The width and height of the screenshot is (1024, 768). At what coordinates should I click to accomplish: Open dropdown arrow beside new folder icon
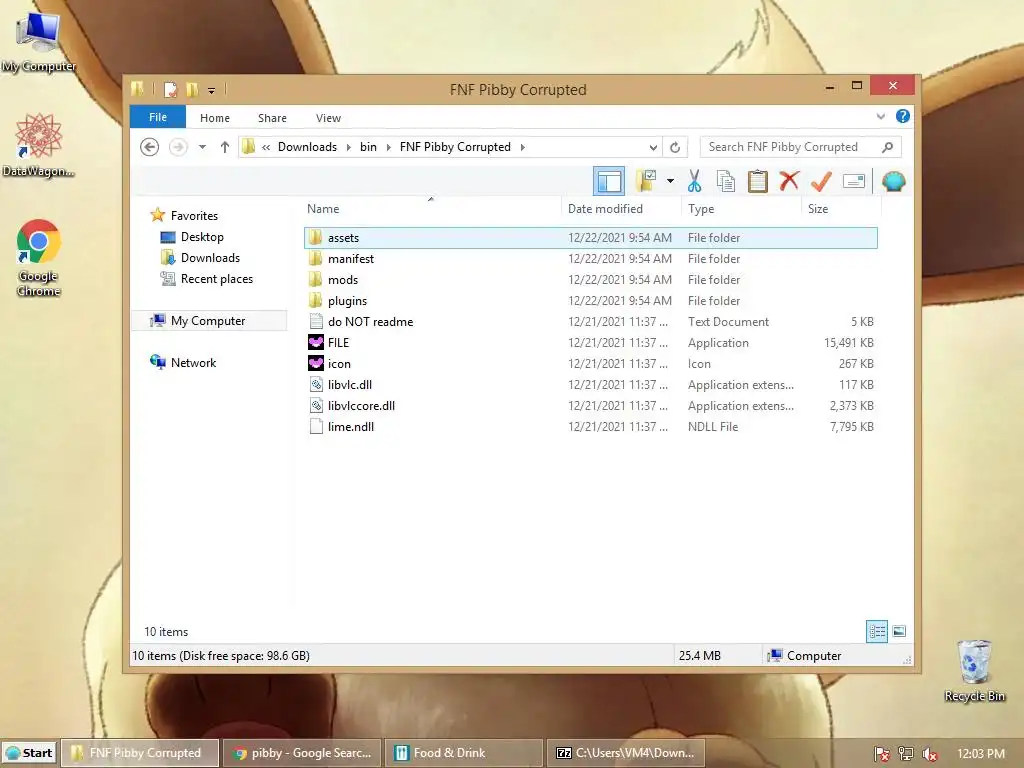coord(670,181)
